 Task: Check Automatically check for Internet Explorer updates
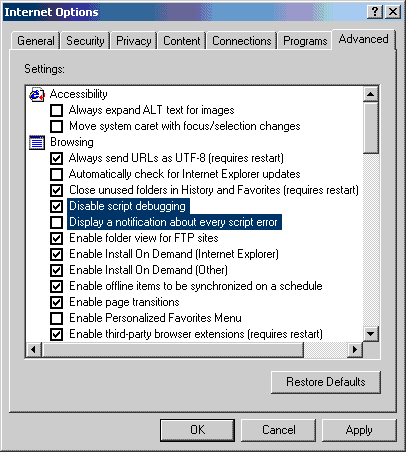pyautogui.click(x=56, y=174)
